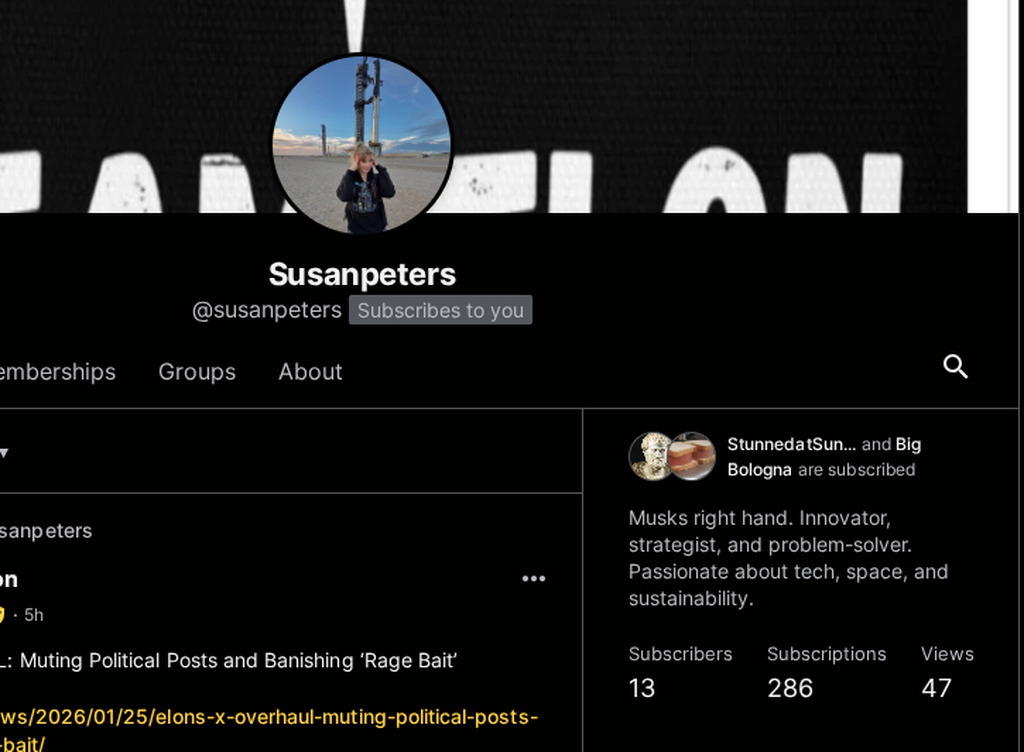Click the 5h post timestamp
Screen dimensions: 1024x752
click(33, 615)
